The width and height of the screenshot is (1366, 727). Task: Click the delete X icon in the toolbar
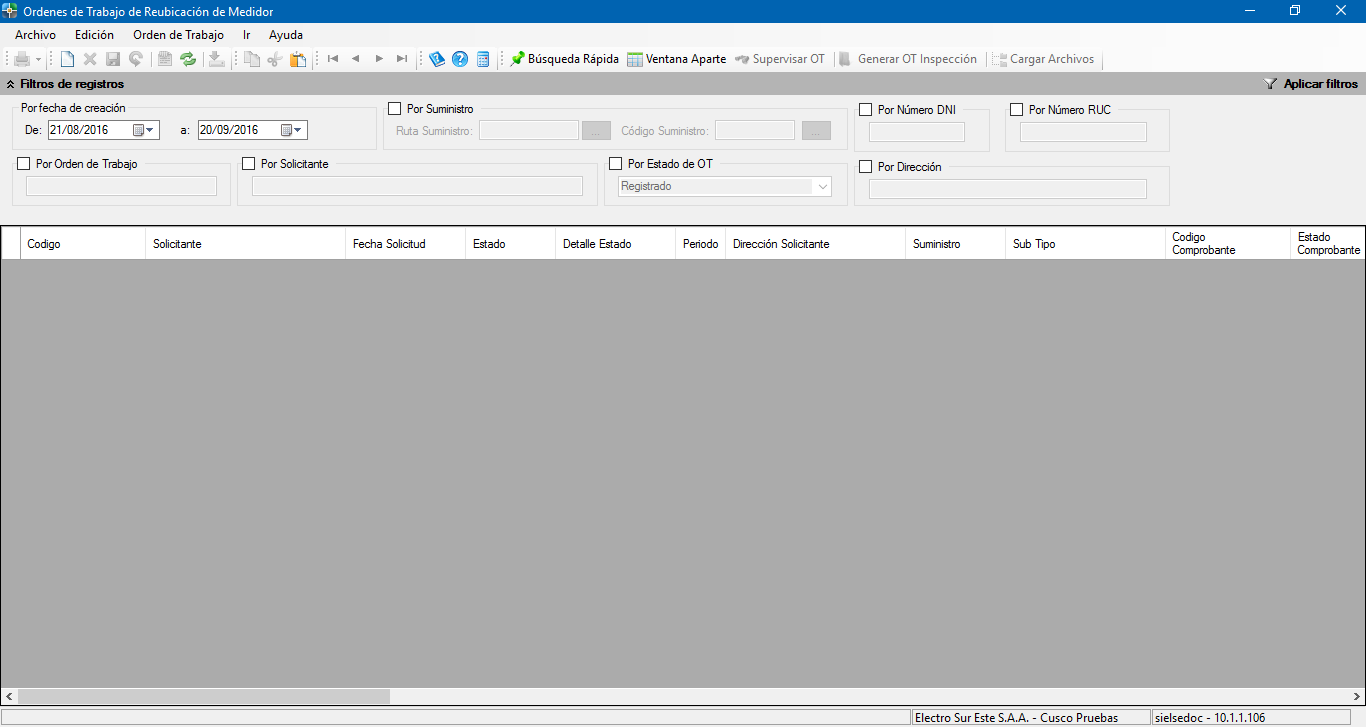coord(90,60)
